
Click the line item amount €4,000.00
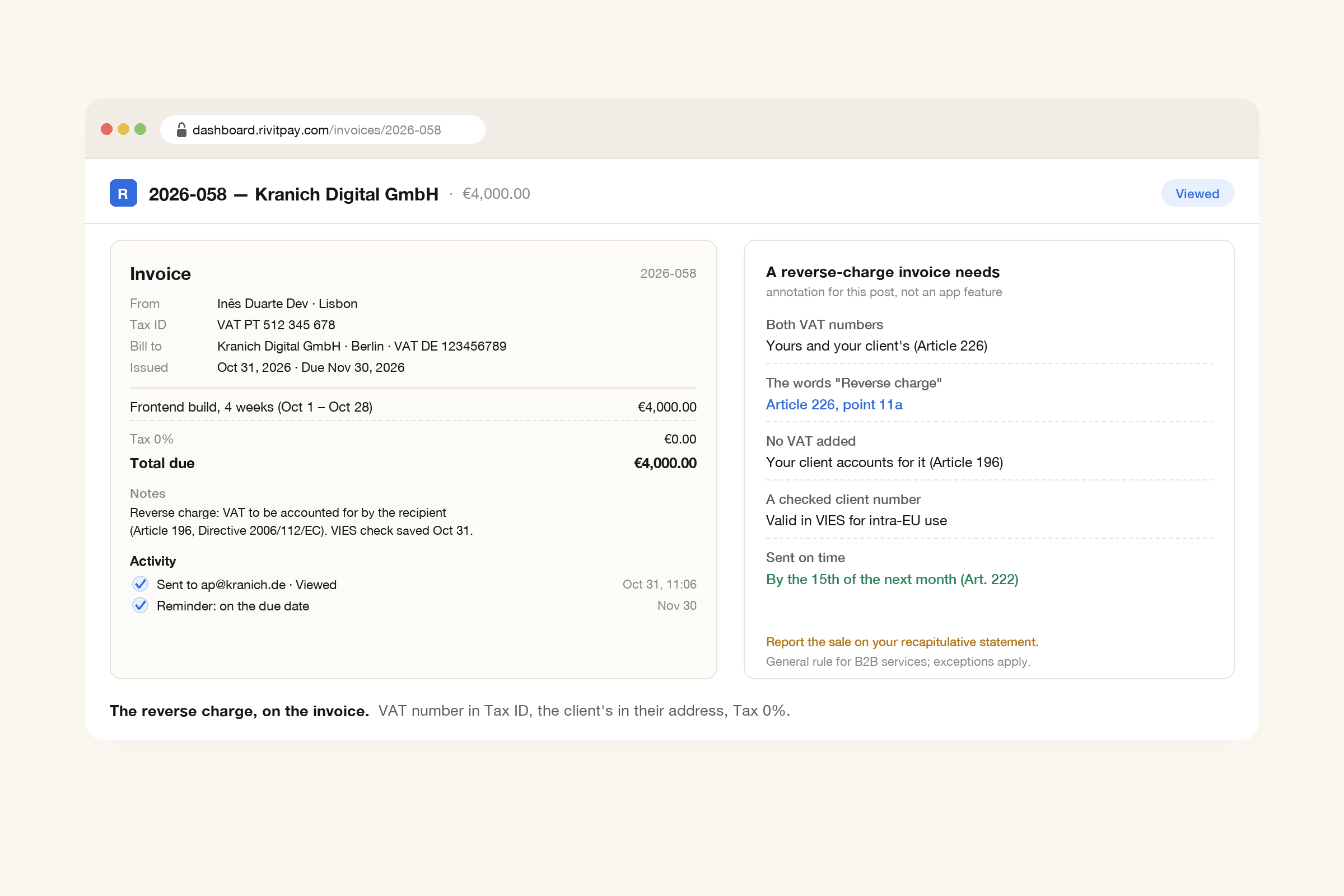(x=667, y=407)
